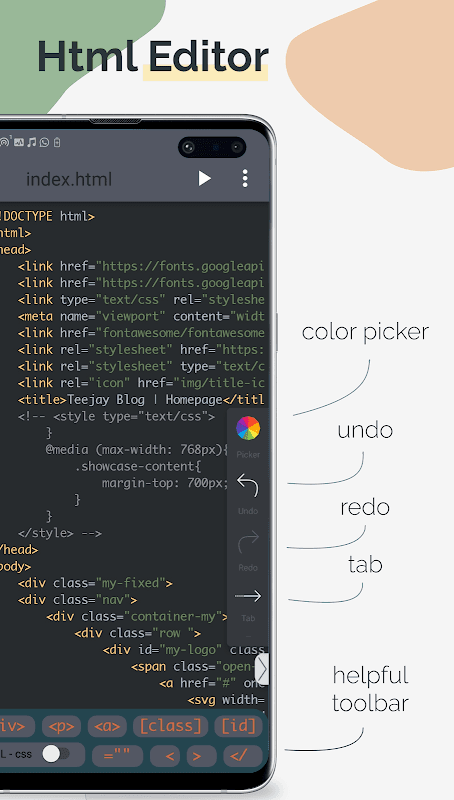The image size is (454, 800).
Task: Open the three-dot overflow menu
Action: pyautogui.click(x=245, y=178)
